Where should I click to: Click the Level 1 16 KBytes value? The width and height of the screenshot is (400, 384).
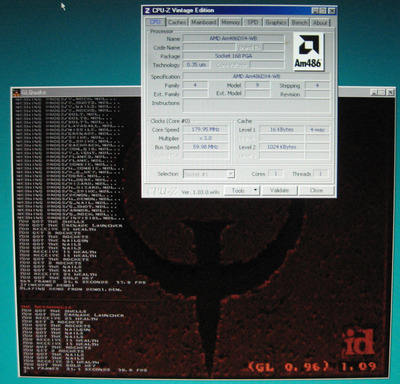(x=282, y=130)
